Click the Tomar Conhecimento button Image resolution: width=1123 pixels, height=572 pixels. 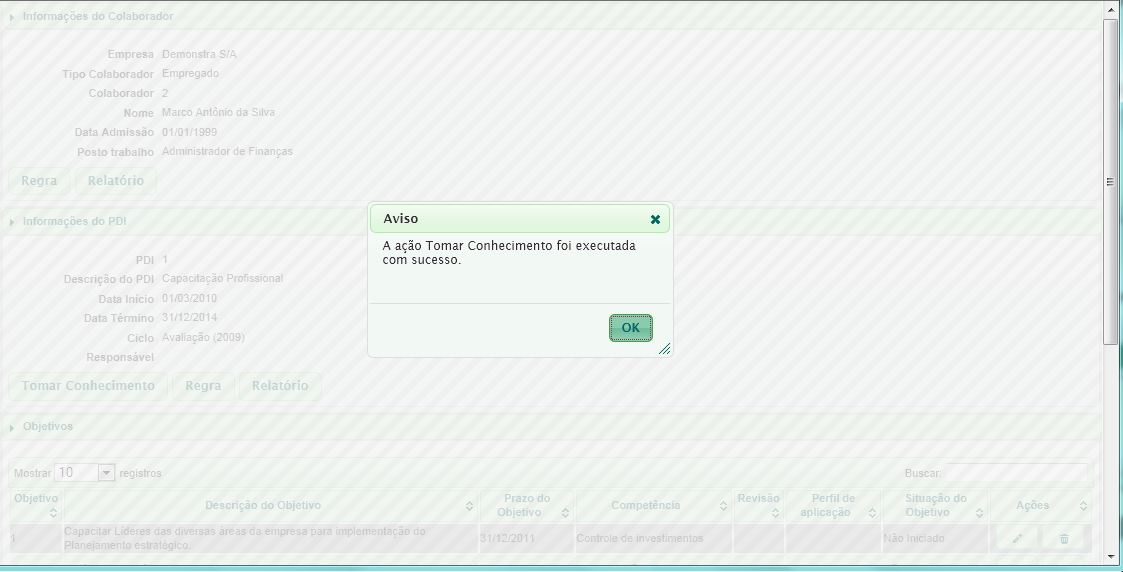(87, 386)
